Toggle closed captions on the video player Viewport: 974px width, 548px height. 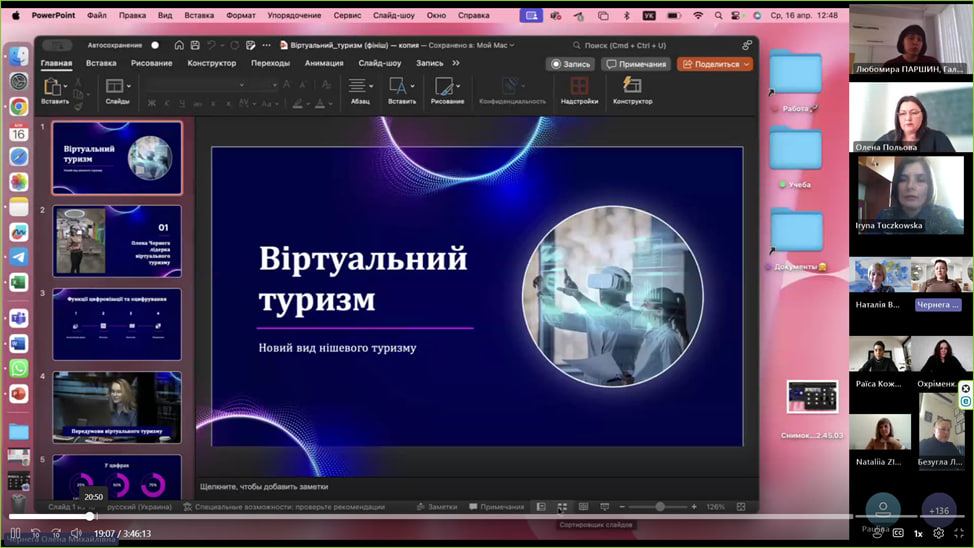[x=897, y=533]
